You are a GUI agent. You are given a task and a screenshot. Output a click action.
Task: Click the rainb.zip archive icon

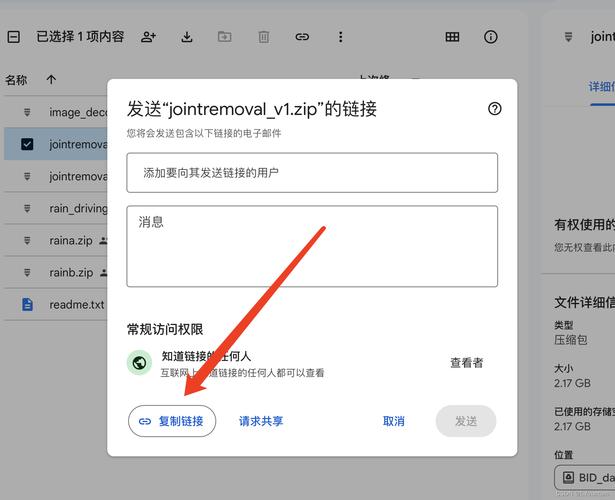pyautogui.click(x=27, y=272)
